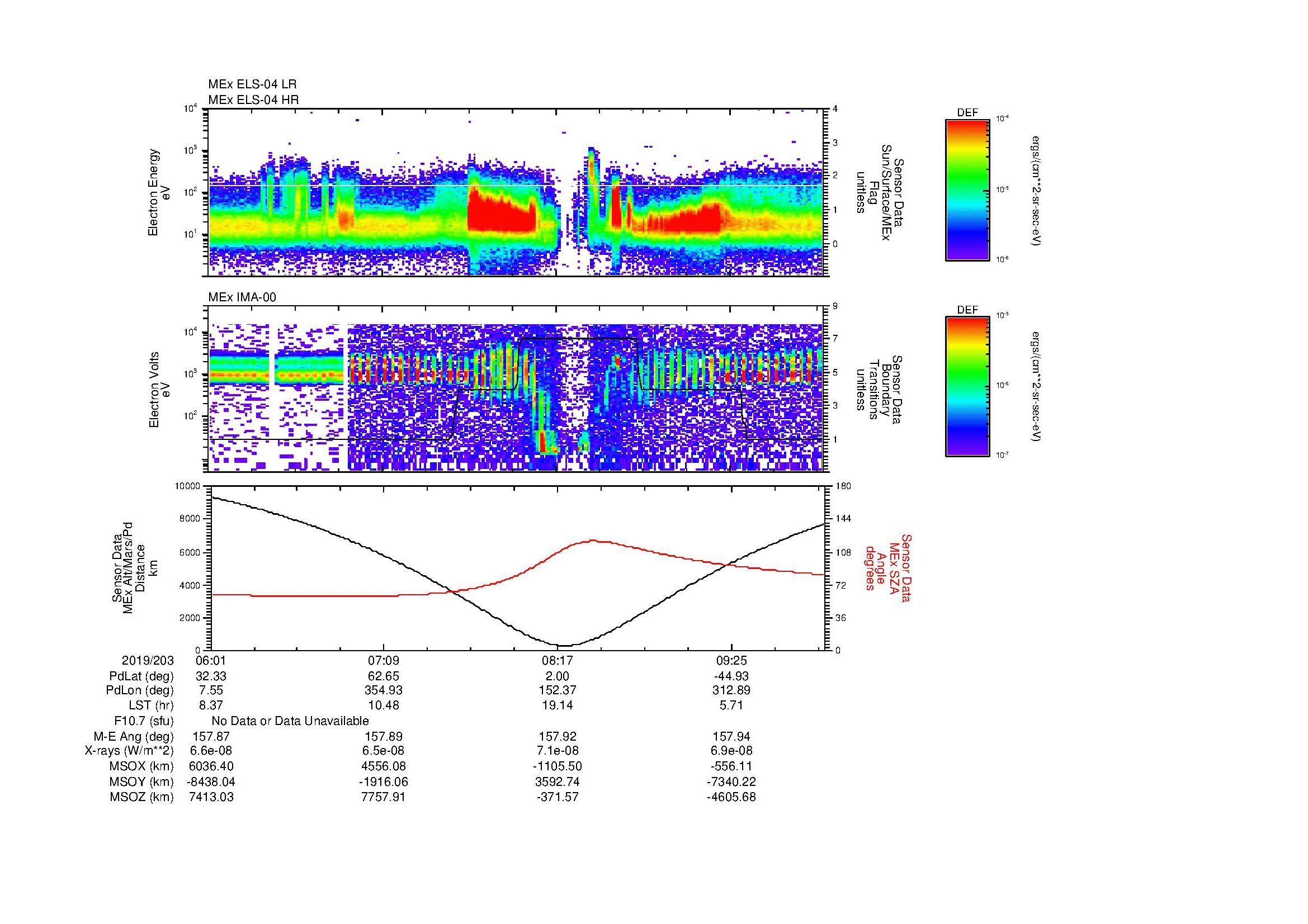Click the 'MEx IMA-00' panel title
Viewport: 1308px width, 924px height.
coord(242,297)
